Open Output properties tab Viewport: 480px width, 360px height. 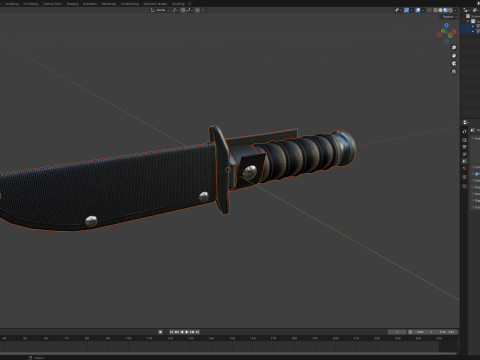point(464,147)
